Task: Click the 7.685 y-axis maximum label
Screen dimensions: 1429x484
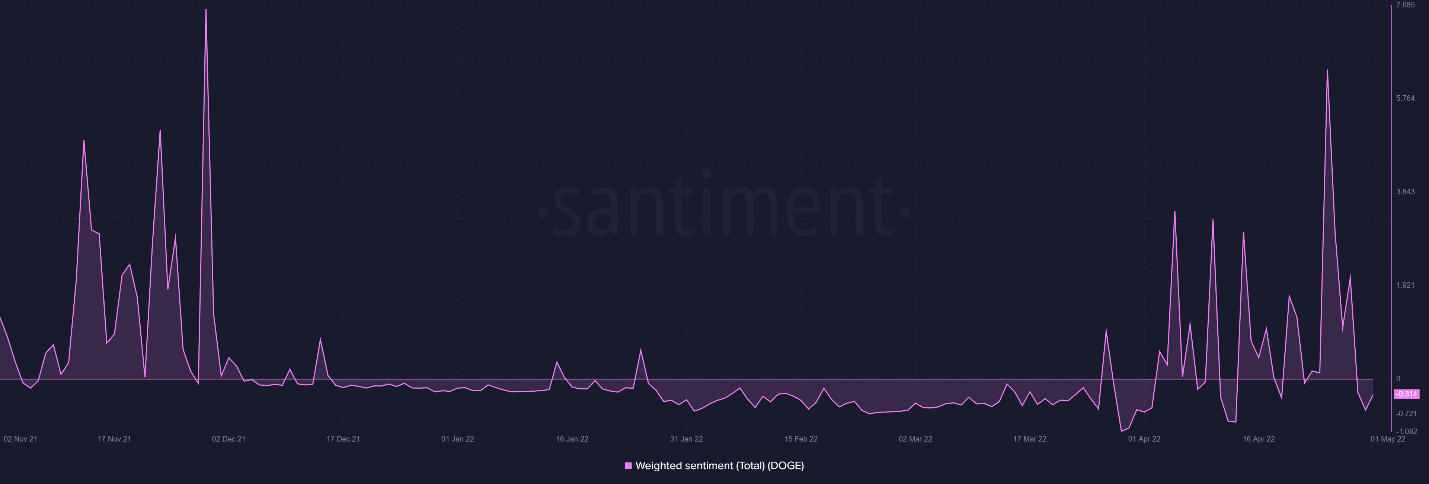Action: pyautogui.click(x=1406, y=5)
